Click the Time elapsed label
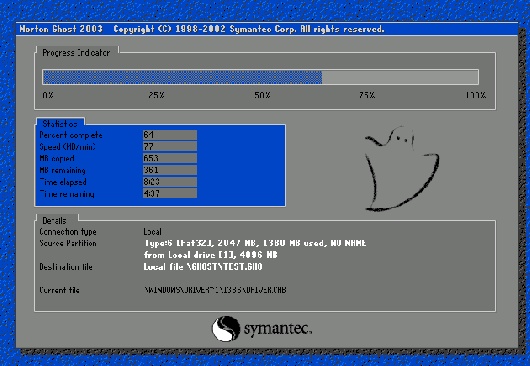Screen dimensions: 530x366 pos(63,182)
